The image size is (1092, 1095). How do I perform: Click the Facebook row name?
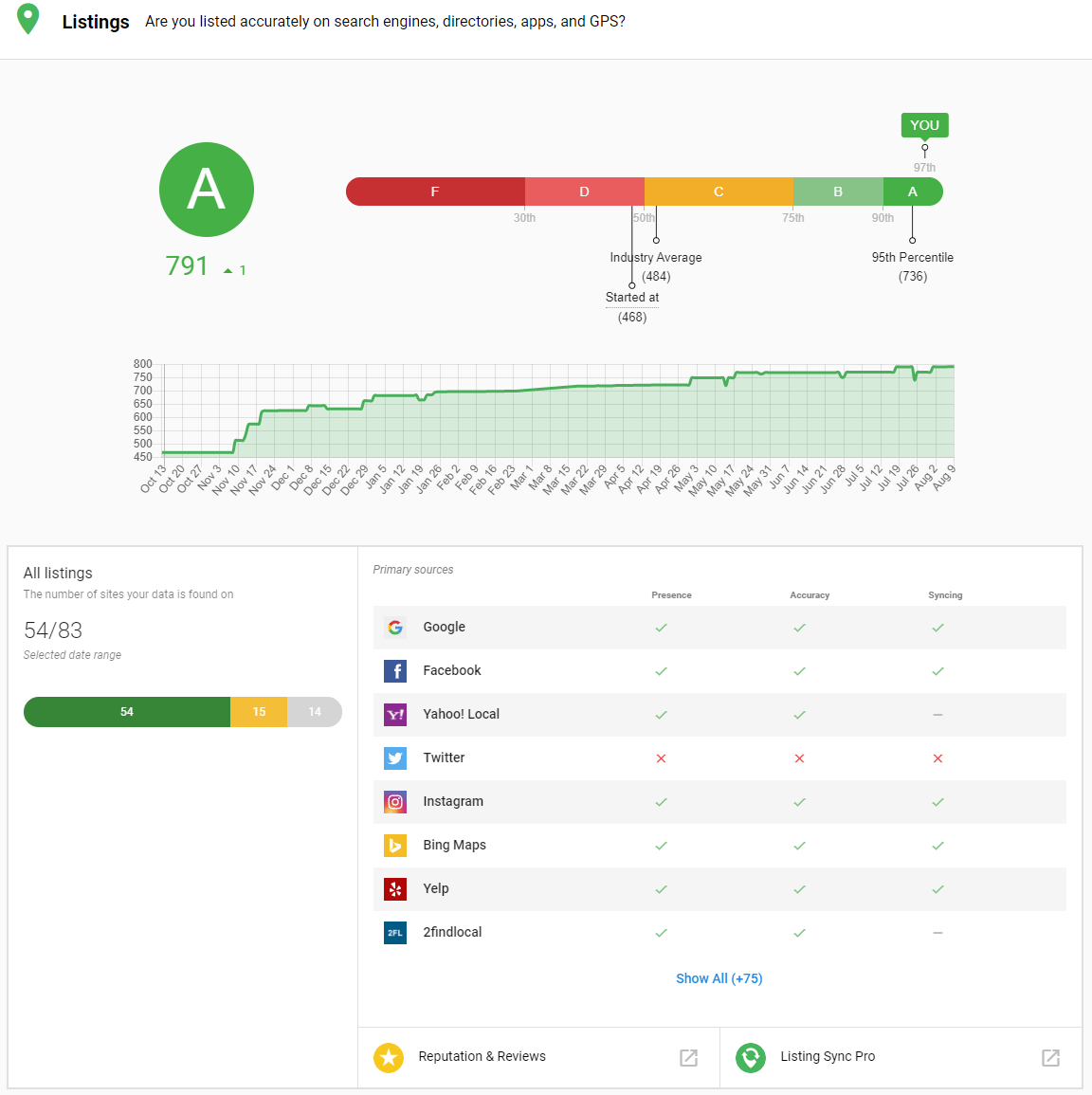[x=452, y=670]
